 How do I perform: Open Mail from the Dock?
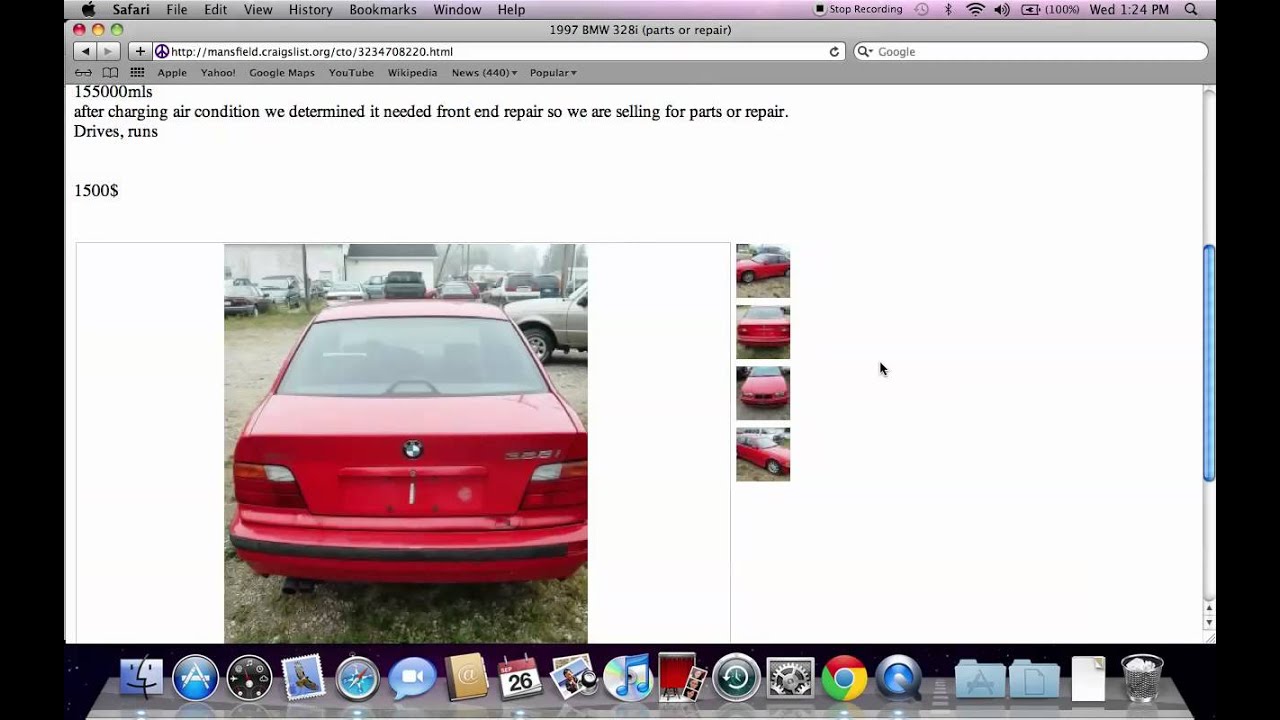(x=303, y=677)
